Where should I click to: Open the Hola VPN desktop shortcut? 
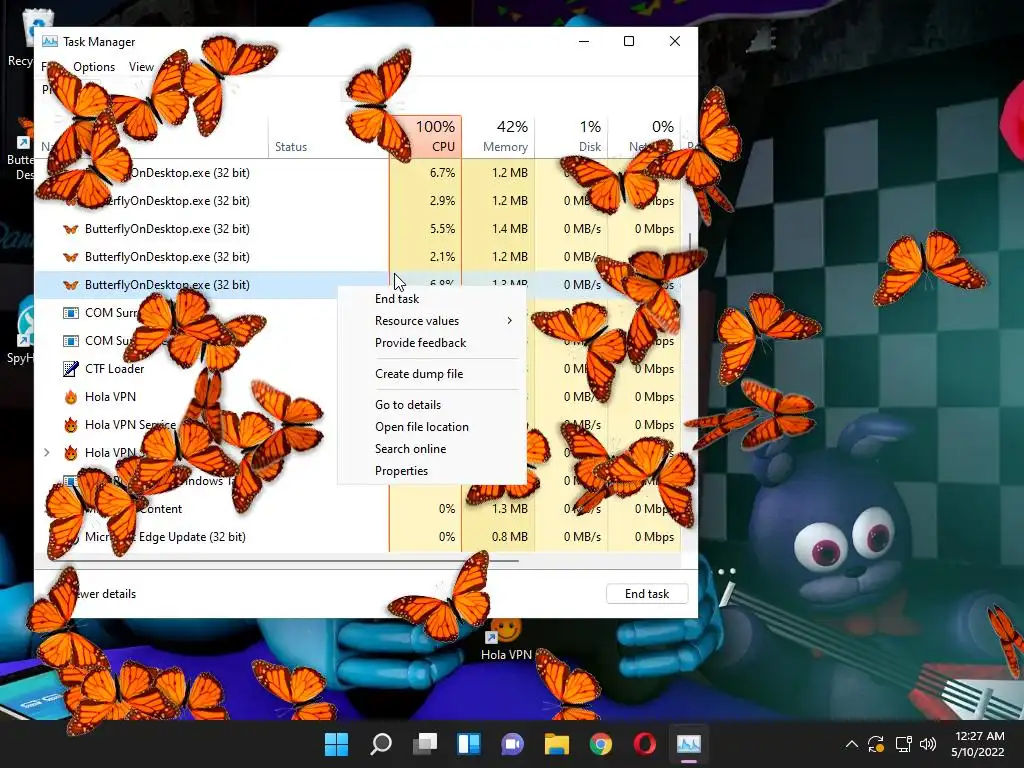(x=506, y=640)
